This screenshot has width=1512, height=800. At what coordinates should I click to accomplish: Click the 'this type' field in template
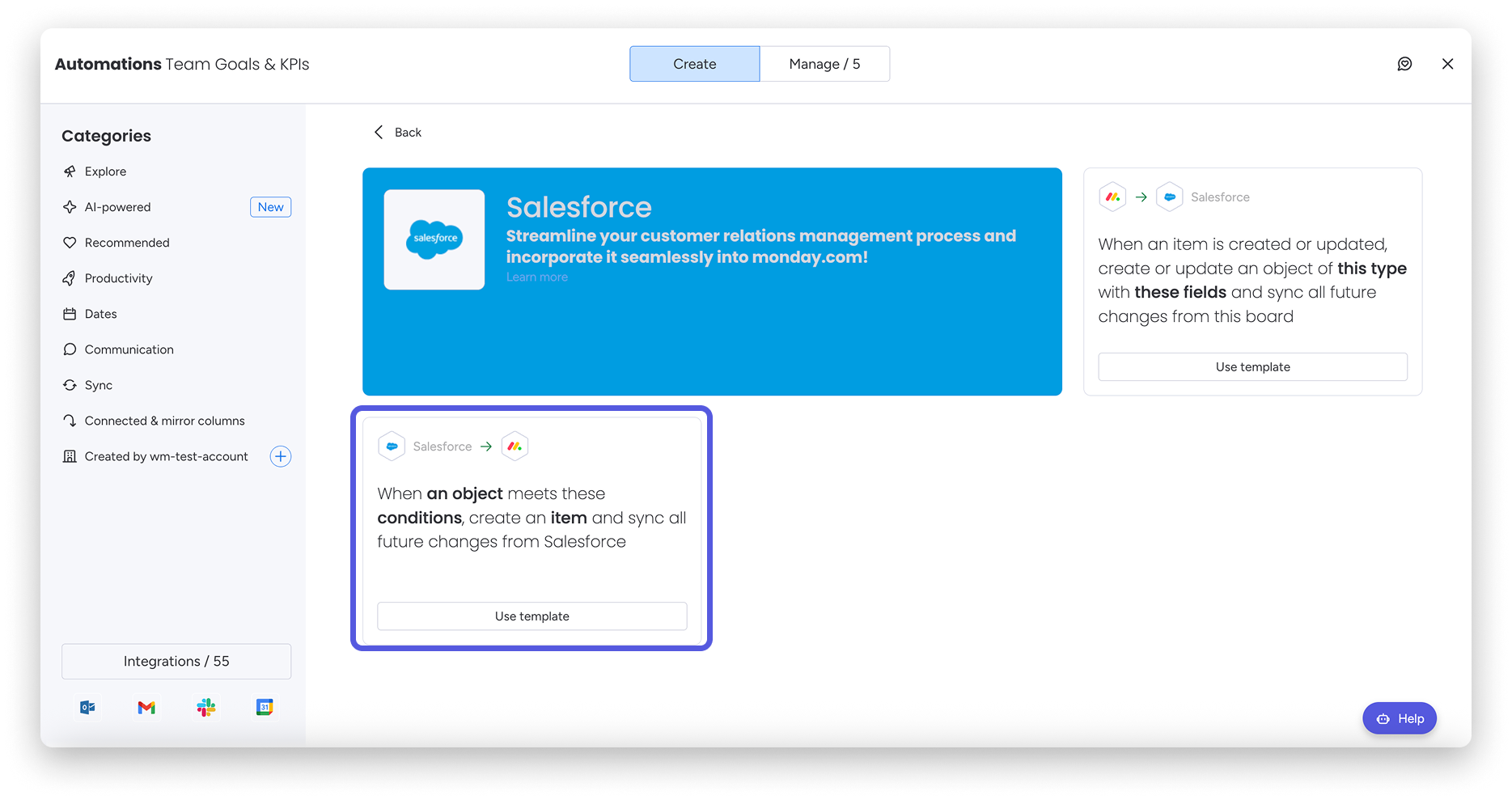click(x=1372, y=269)
